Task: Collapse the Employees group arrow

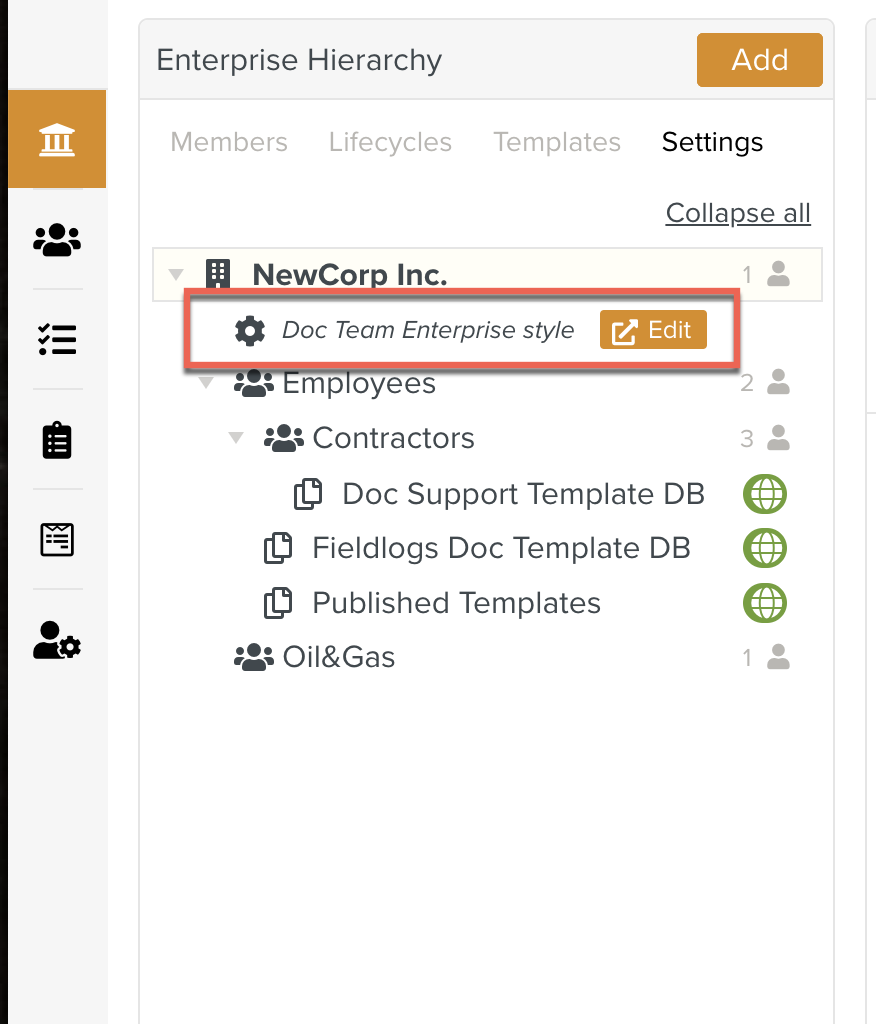Action: click(x=207, y=383)
